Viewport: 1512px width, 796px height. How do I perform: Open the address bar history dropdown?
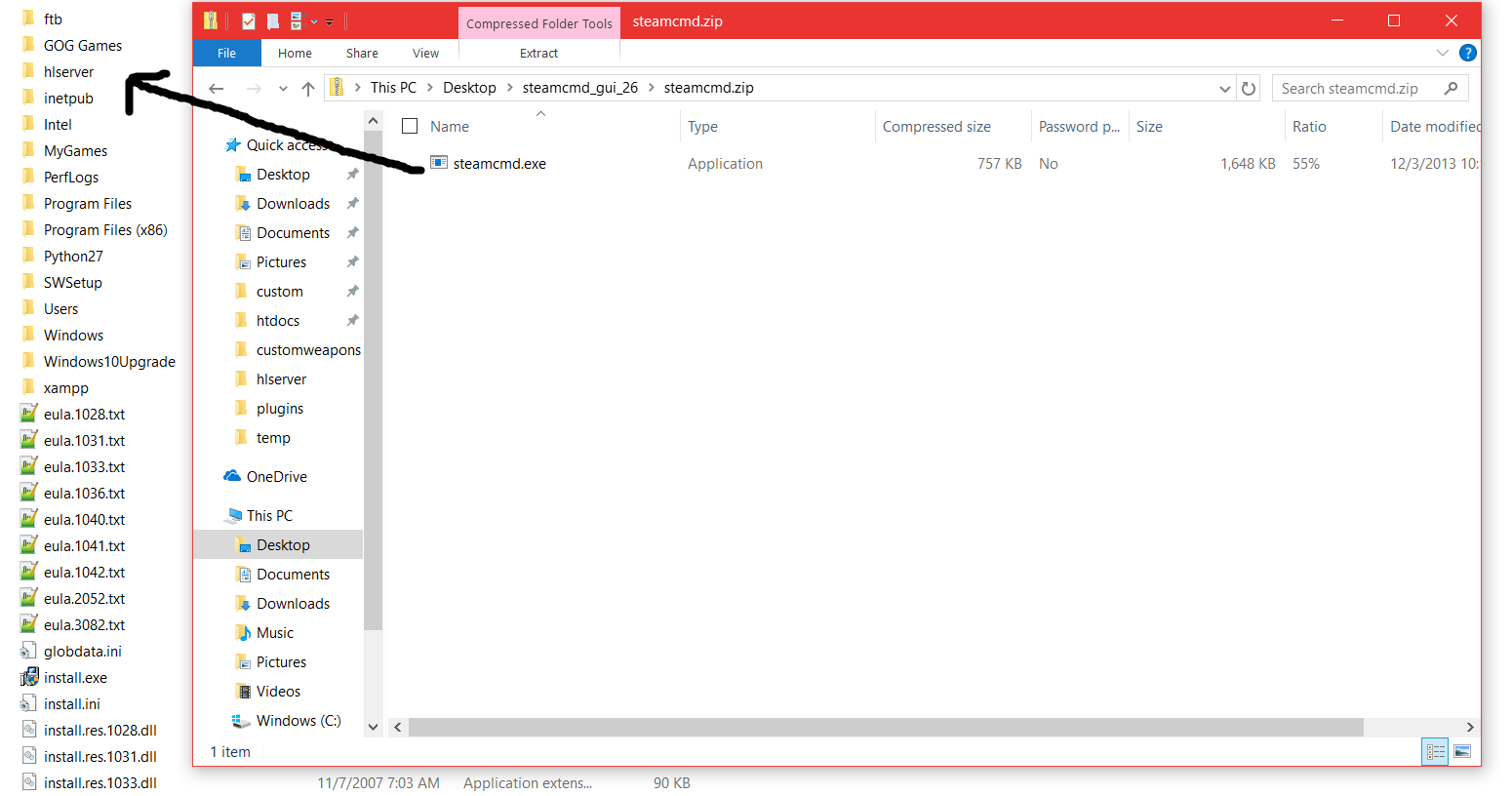[x=1225, y=88]
